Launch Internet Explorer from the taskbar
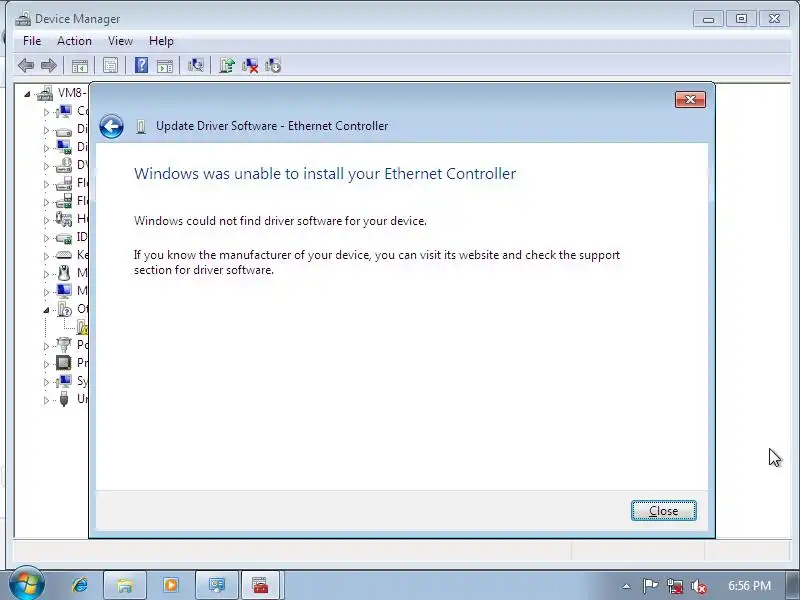 pyautogui.click(x=80, y=585)
